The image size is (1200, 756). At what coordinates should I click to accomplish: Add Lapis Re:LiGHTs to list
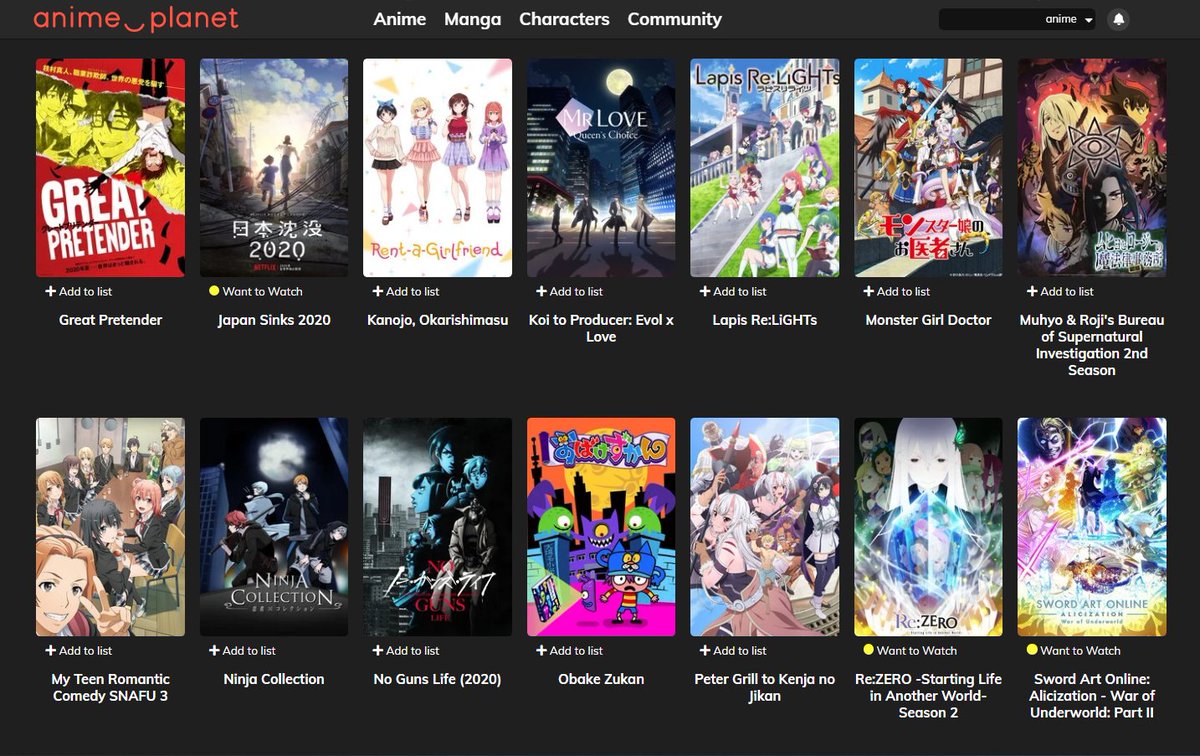tap(733, 291)
